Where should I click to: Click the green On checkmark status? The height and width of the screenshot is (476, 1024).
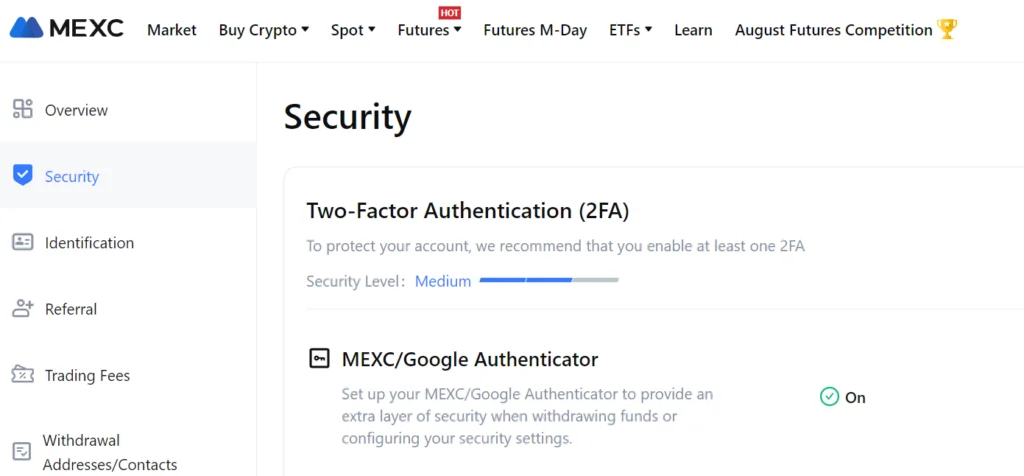pos(842,397)
